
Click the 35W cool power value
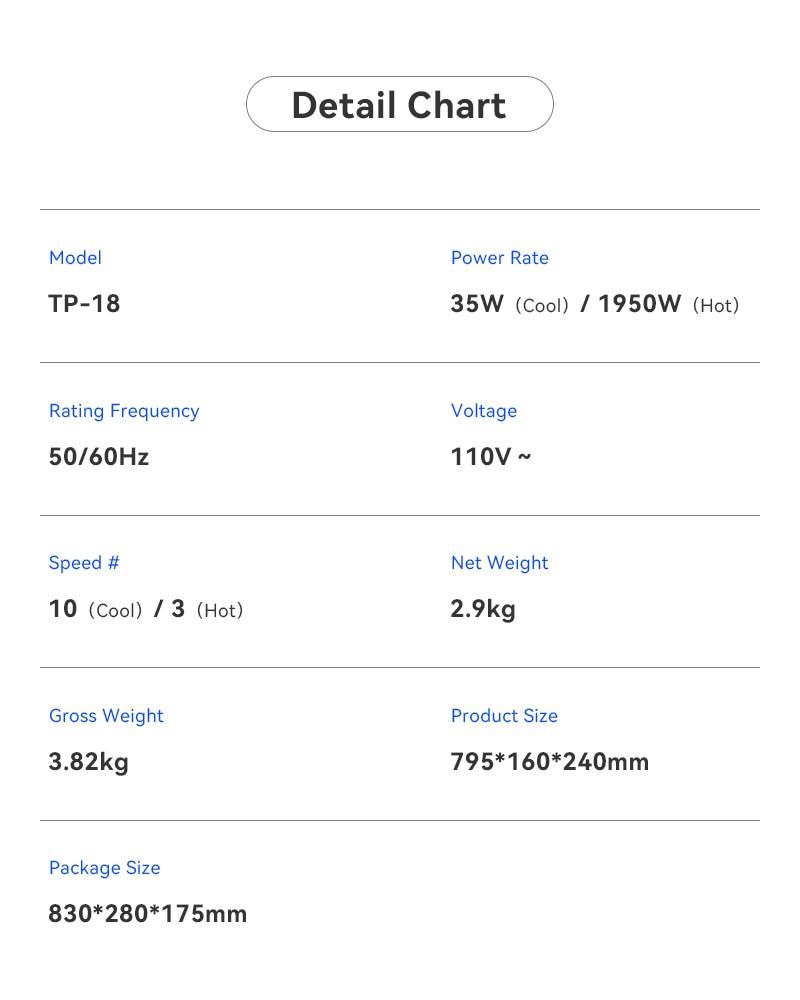click(478, 304)
